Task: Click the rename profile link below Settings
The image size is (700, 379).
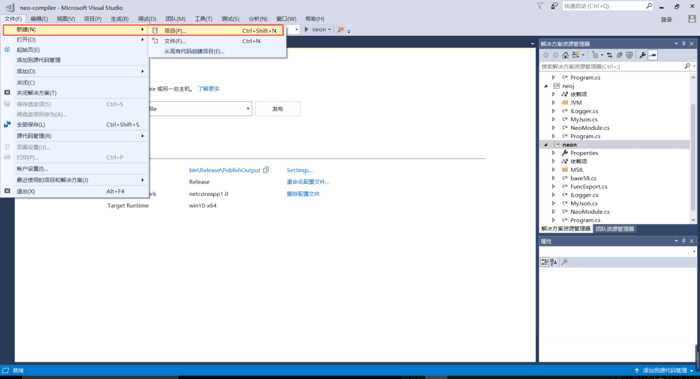Action: click(308, 182)
